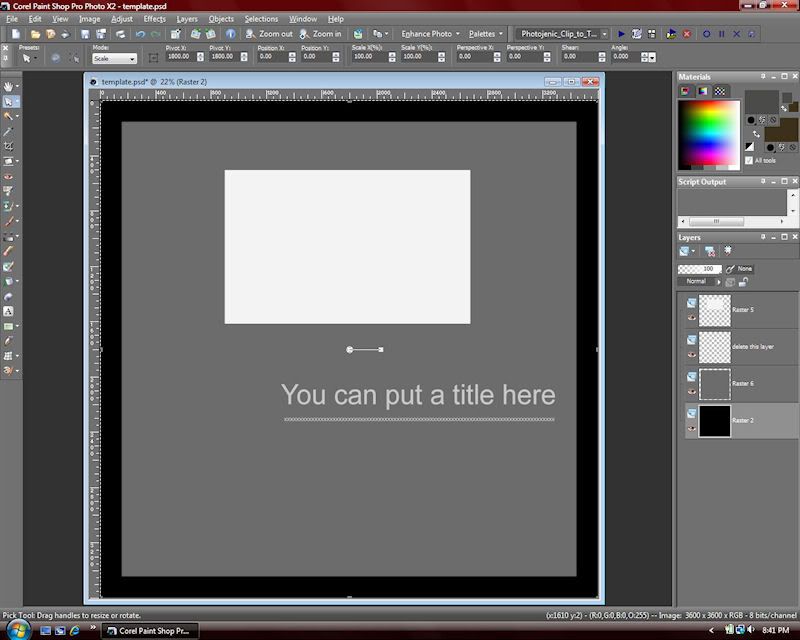Click the Undo arrow in the toolbar
The width and height of the screenshot is (800, 640).
140,34
